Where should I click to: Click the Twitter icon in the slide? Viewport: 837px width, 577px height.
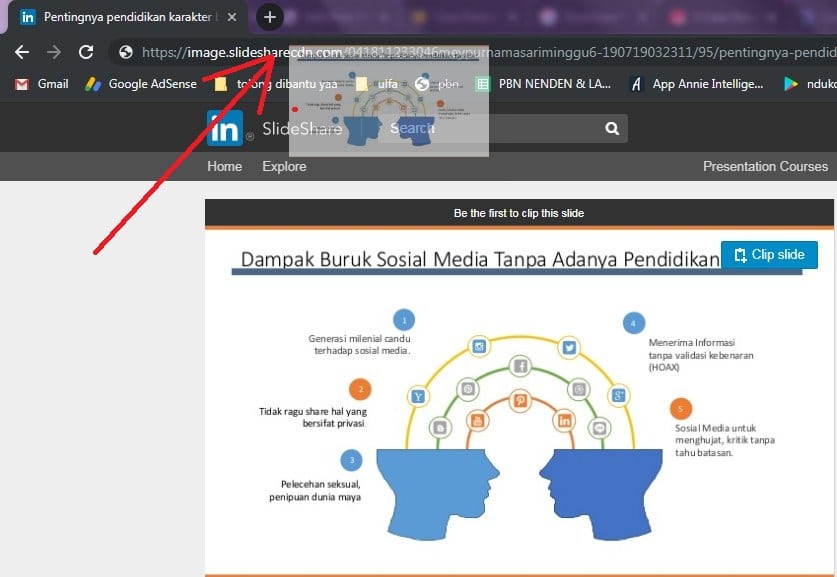(x=569, y=347)
